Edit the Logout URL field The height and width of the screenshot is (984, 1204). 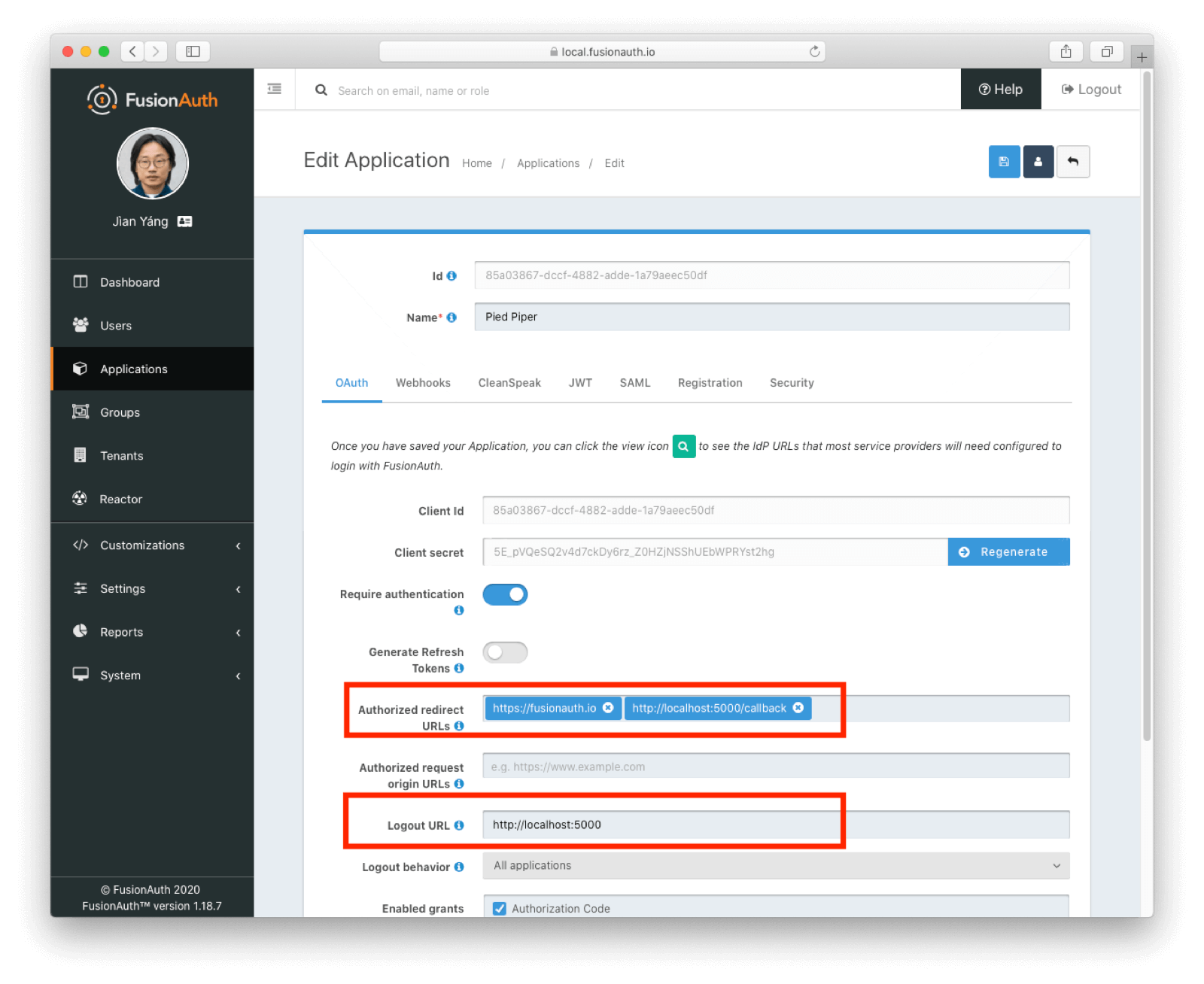(776, 825)
